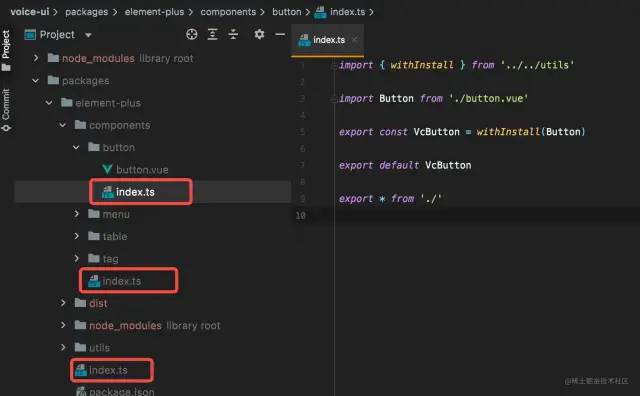Click element-plus in the breadcrumb path
The height and width of the screenshot is (396, 640).
(x=154, y=12)
